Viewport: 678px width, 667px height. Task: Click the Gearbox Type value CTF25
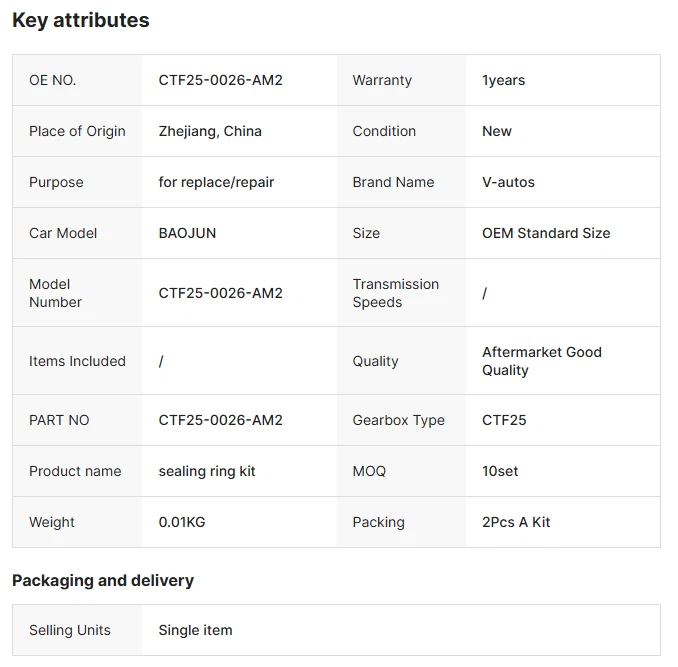[504, 420]
